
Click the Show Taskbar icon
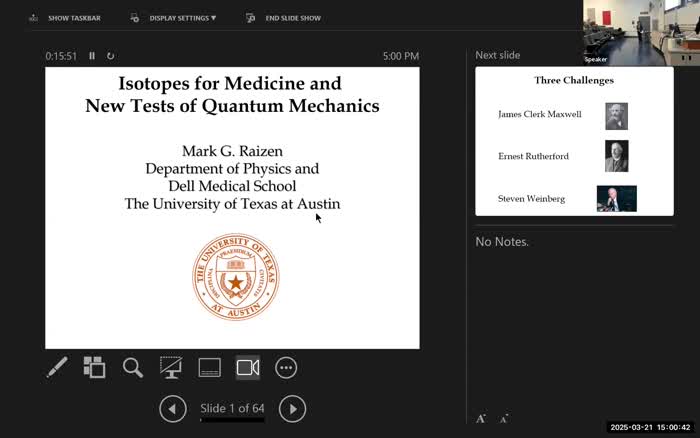pyautogui.click(x=33, y=18)
